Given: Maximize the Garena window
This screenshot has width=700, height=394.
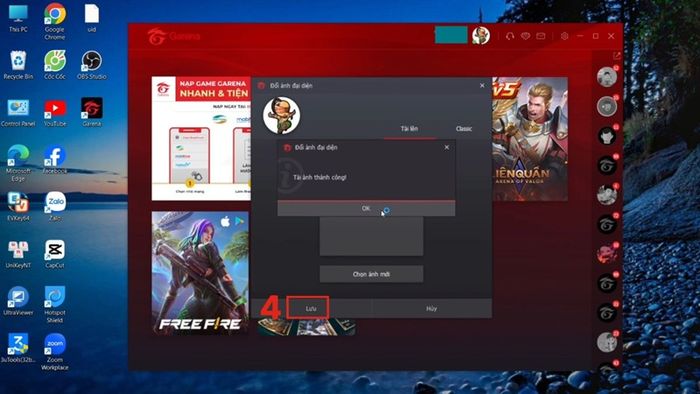Looking at the screenshot, I should [596, 36].
